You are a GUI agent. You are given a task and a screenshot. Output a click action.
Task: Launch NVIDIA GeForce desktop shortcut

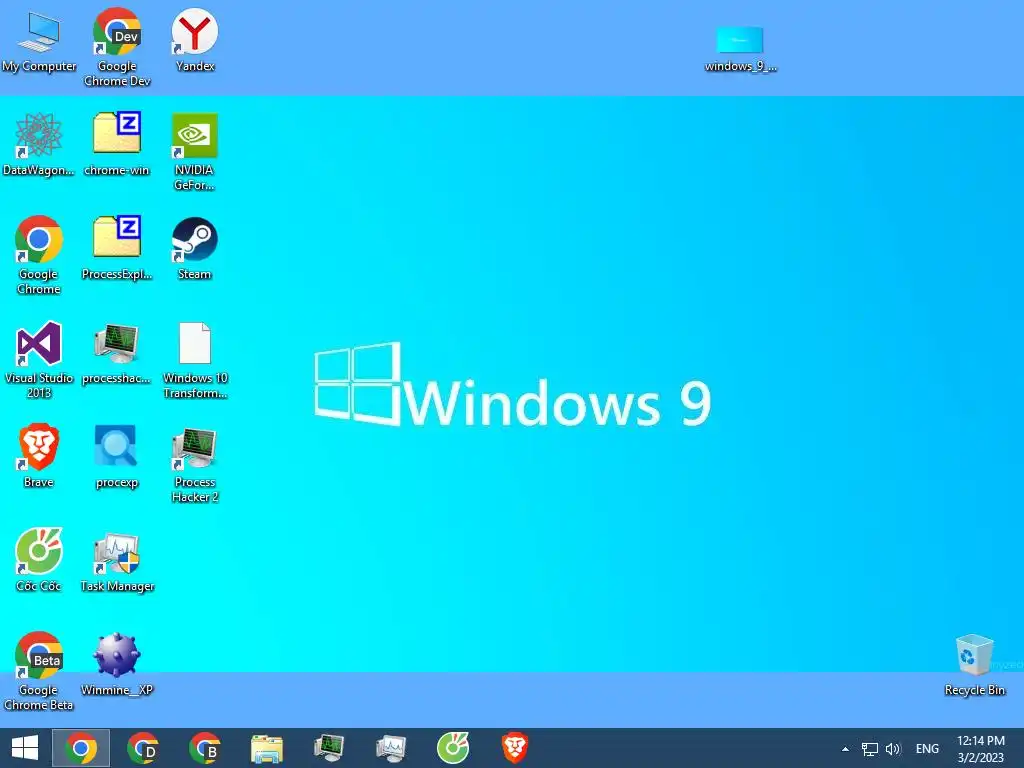coord(195,152)
